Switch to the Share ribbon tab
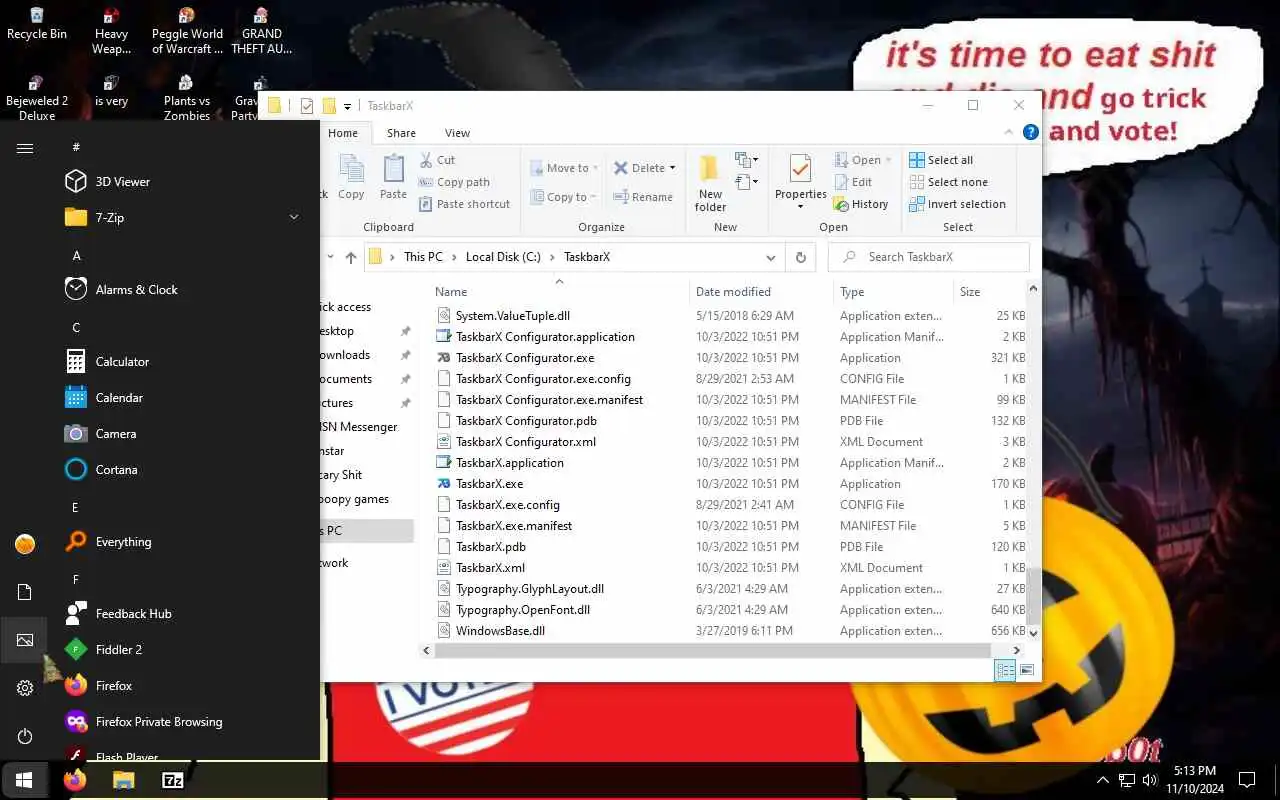1280x800 pixels. pyautogui.click(x=401, y=133)
